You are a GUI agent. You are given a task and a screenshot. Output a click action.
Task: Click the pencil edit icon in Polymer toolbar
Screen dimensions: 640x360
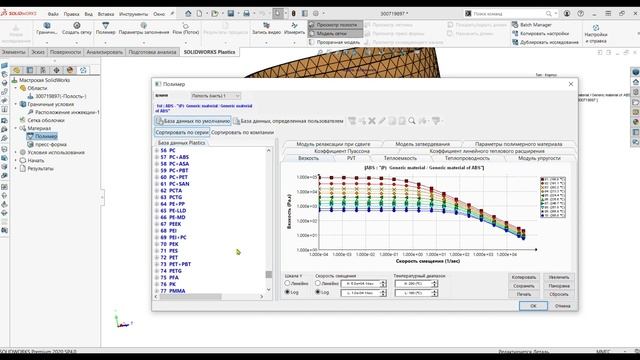[x=382, y=121]
